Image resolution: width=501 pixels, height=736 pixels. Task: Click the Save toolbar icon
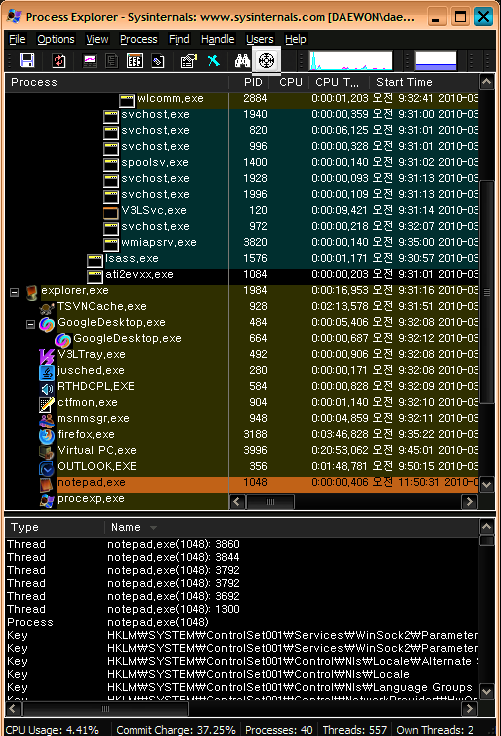tap(27, 61)
